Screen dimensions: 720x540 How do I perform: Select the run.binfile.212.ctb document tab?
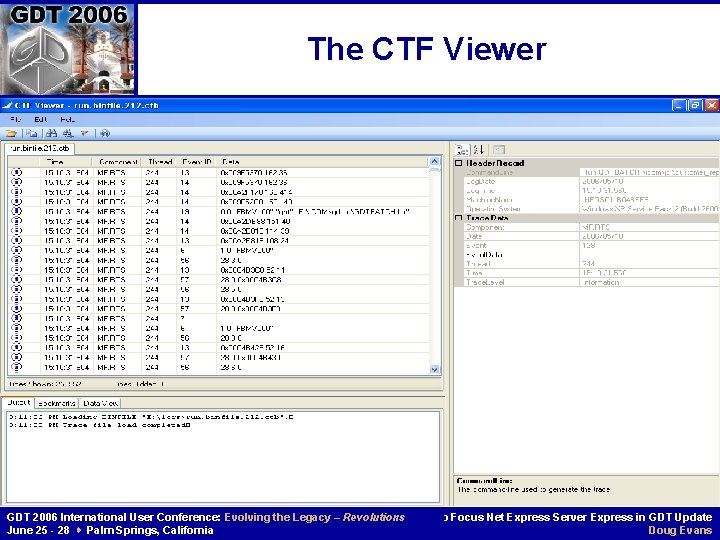pyautogui.click(x=40, y=148)
